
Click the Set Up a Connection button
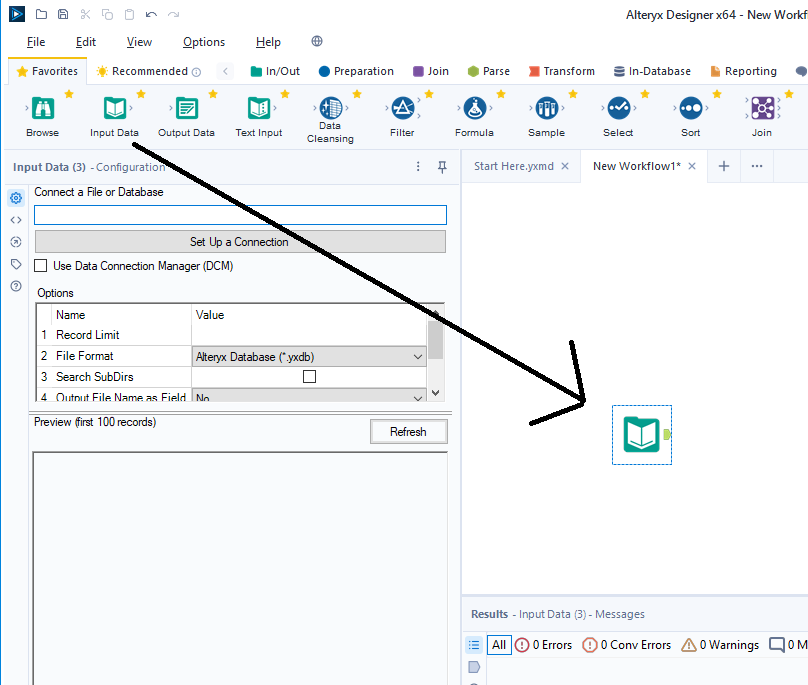(240, 241)
